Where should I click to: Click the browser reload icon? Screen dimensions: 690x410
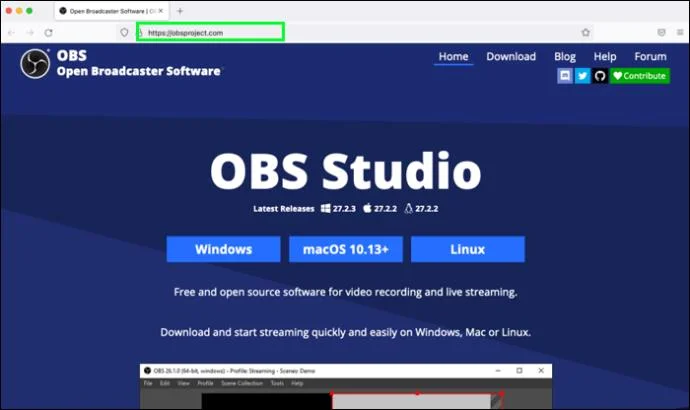pyautogui.click(x=48, y=33)
